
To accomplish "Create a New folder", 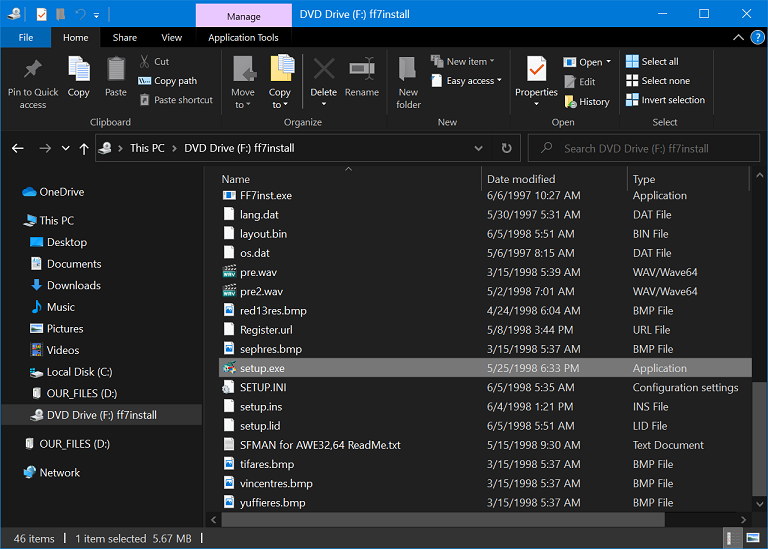I will click(x=408, y=82).
